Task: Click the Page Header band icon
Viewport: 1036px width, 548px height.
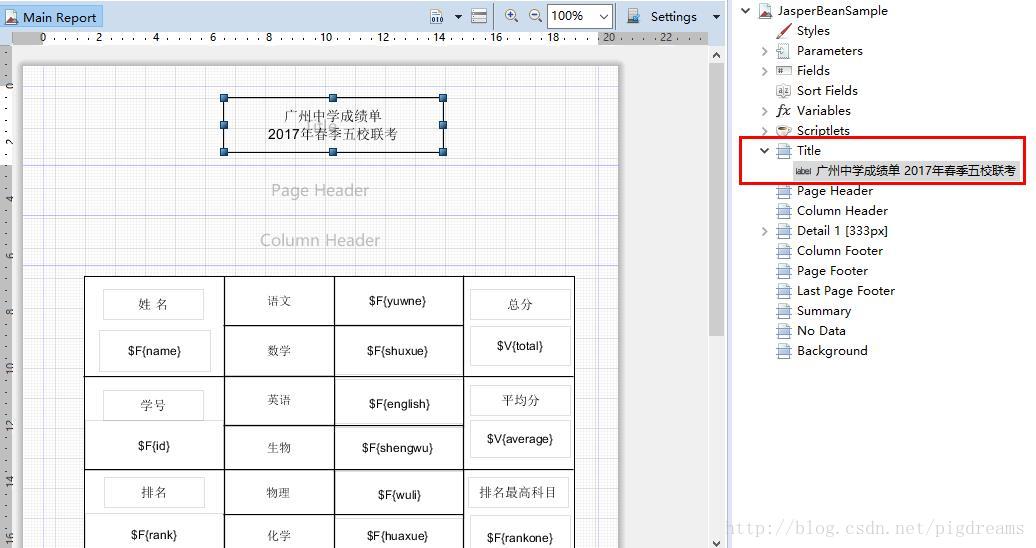Action: [x=784, y=191]
